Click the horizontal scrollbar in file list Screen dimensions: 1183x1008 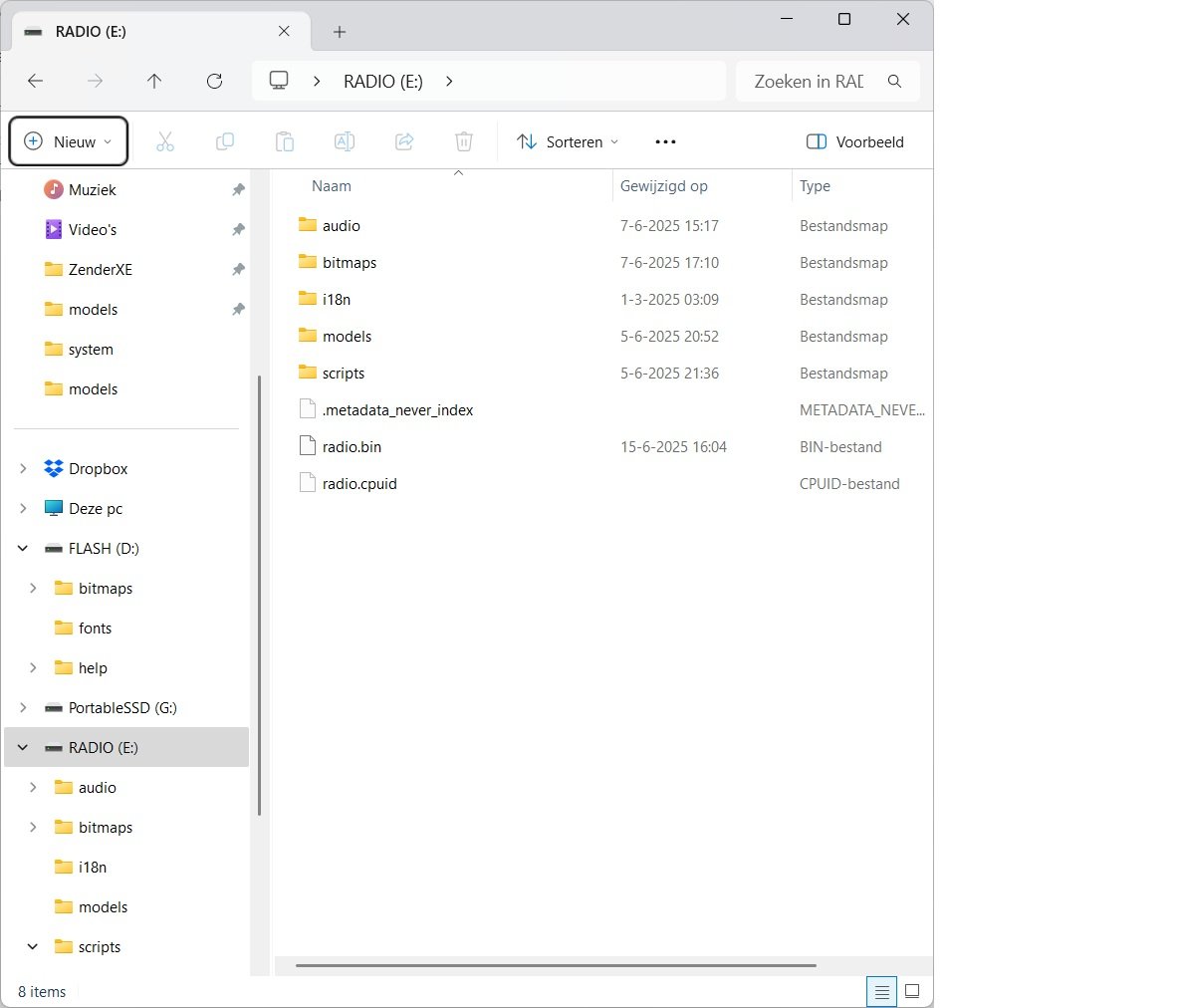click(556, 965)
